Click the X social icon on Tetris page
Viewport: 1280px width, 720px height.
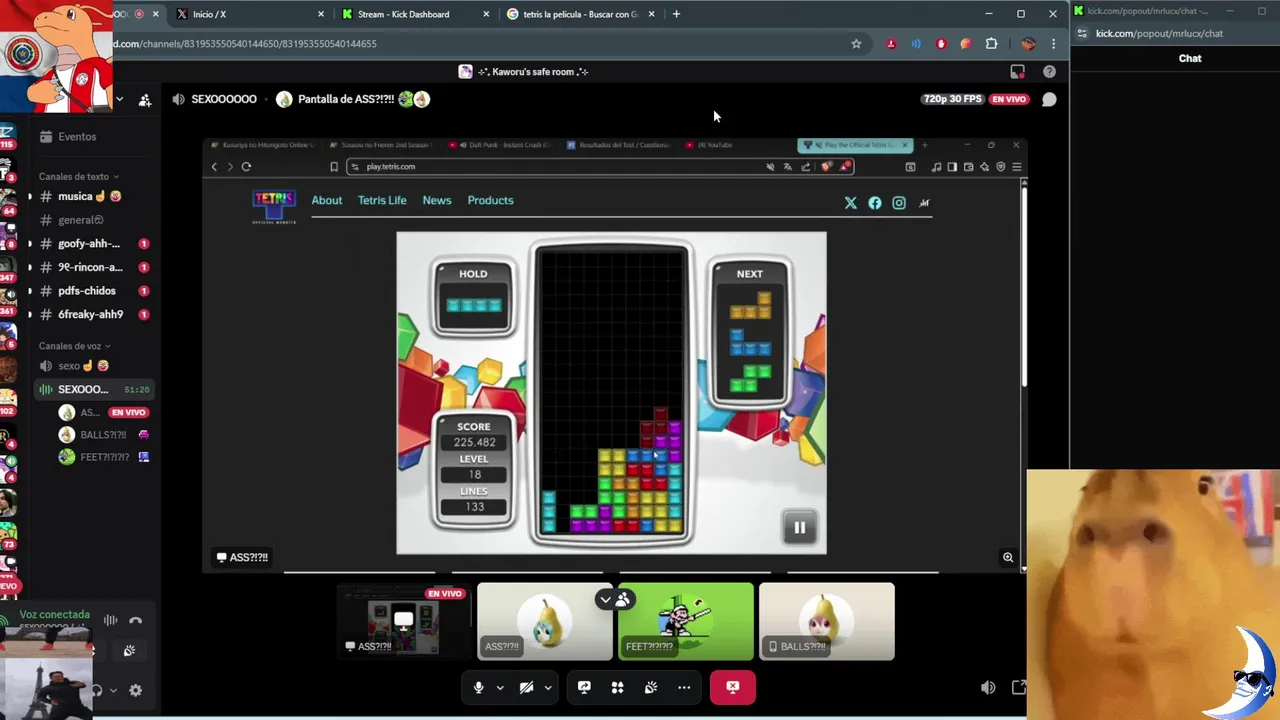851,203
